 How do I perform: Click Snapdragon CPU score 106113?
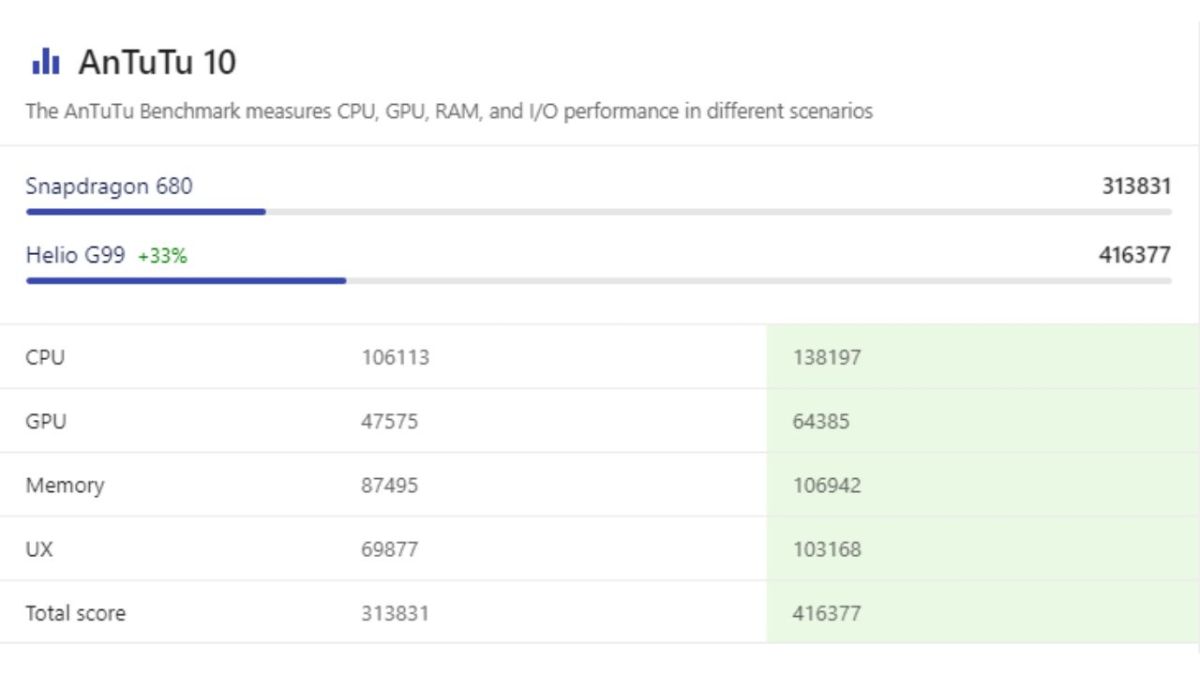click(x=395, y=357)
